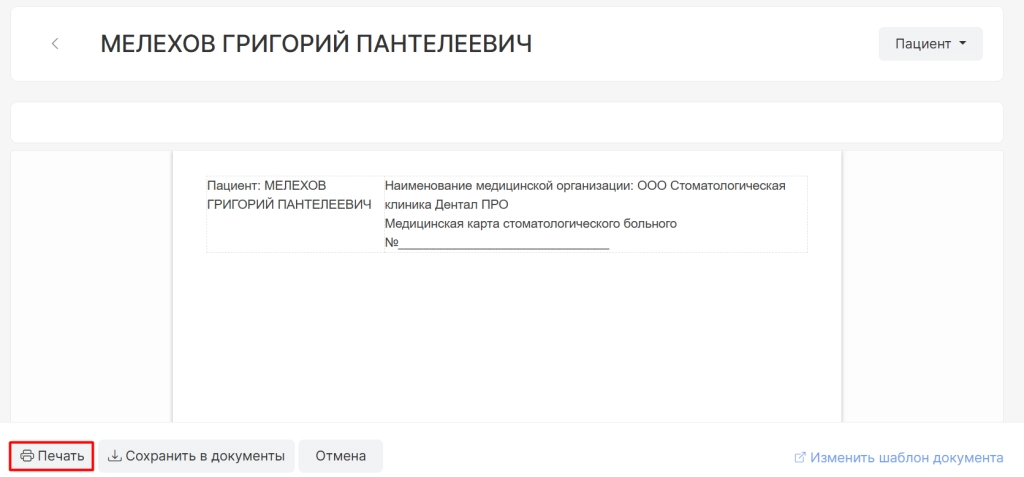Save via Сохранить в документы button
The image size is (1024, 477).
(196, 456)
